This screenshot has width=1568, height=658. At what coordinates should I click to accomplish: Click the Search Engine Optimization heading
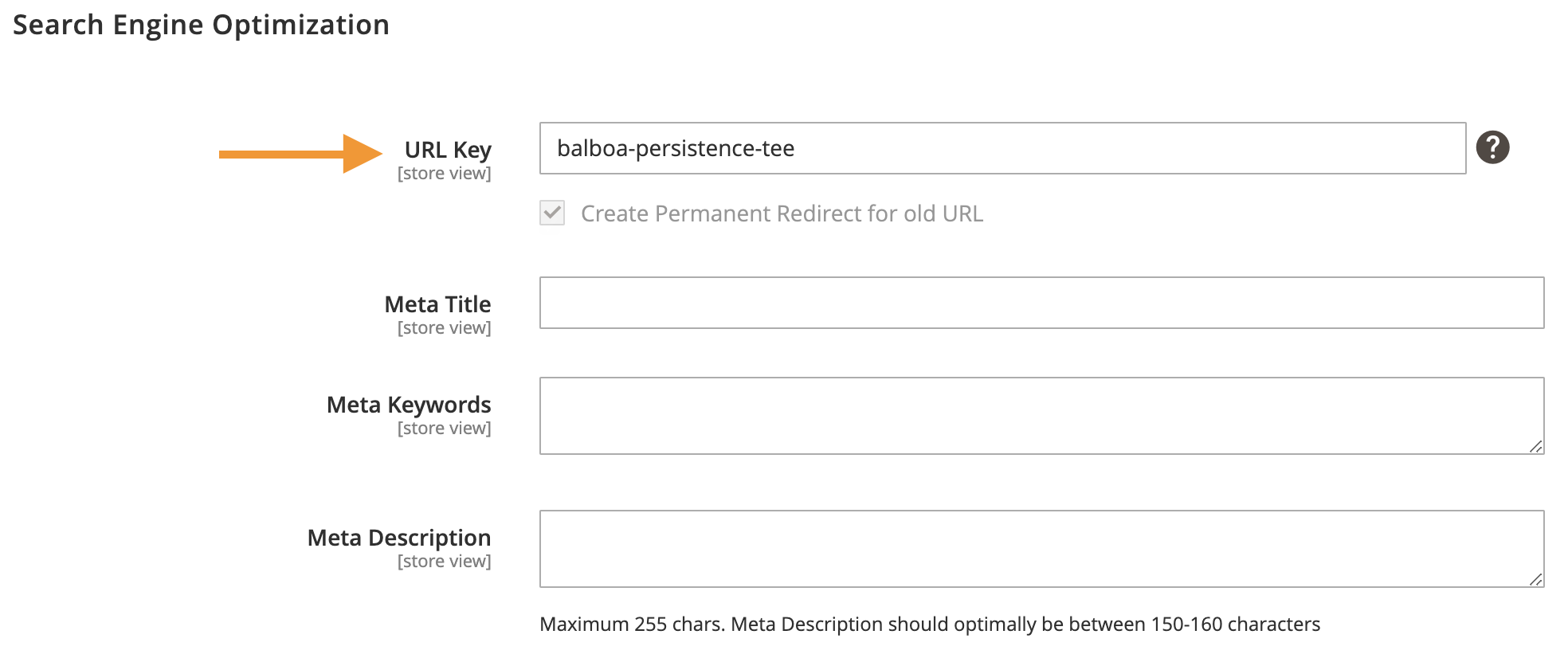[x=202, y=25]
